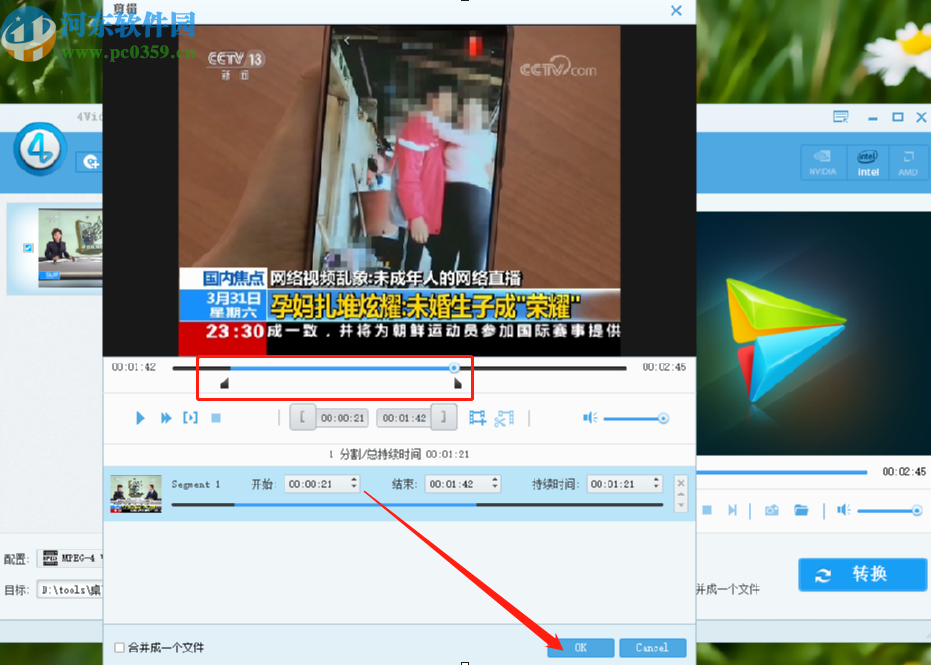Stop playback in the trim dialog

pyautogui.click(x=216, y=418)
